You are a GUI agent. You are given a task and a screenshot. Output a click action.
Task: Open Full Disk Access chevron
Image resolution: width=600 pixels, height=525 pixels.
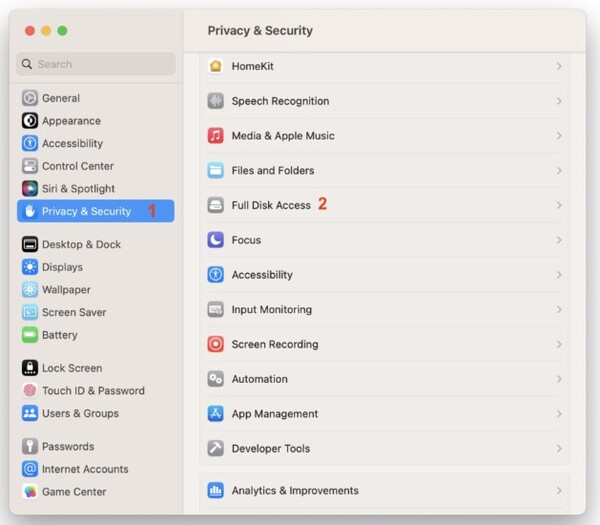point(559,205)
